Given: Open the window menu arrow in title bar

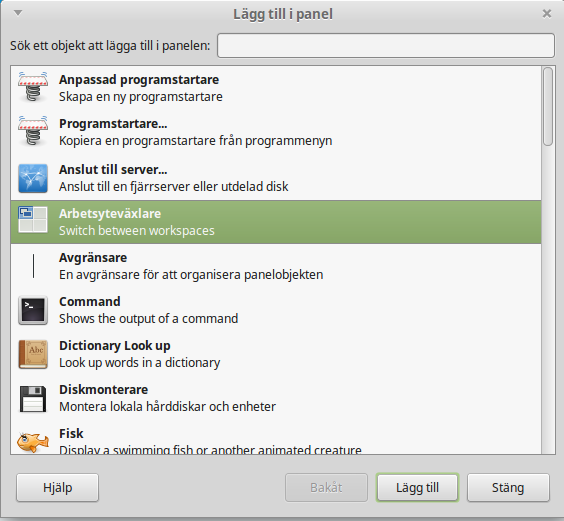Looking at the screenshot, I should [18, 13].
